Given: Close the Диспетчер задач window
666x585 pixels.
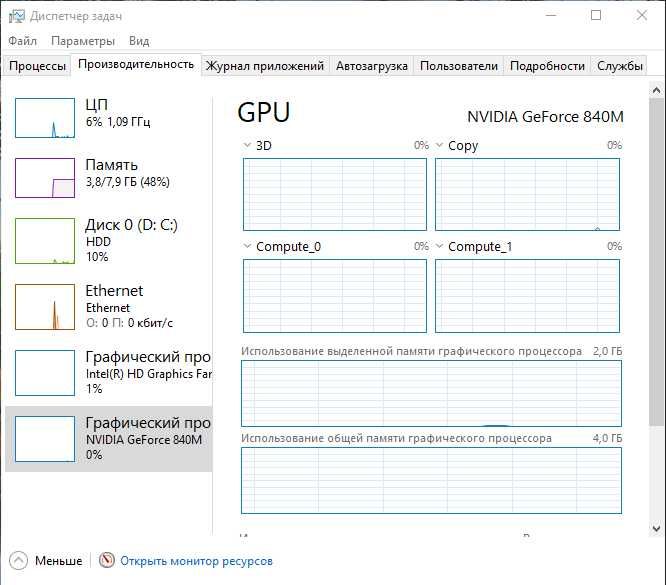Looking at the screenshot, I should (x=641, y=16).
